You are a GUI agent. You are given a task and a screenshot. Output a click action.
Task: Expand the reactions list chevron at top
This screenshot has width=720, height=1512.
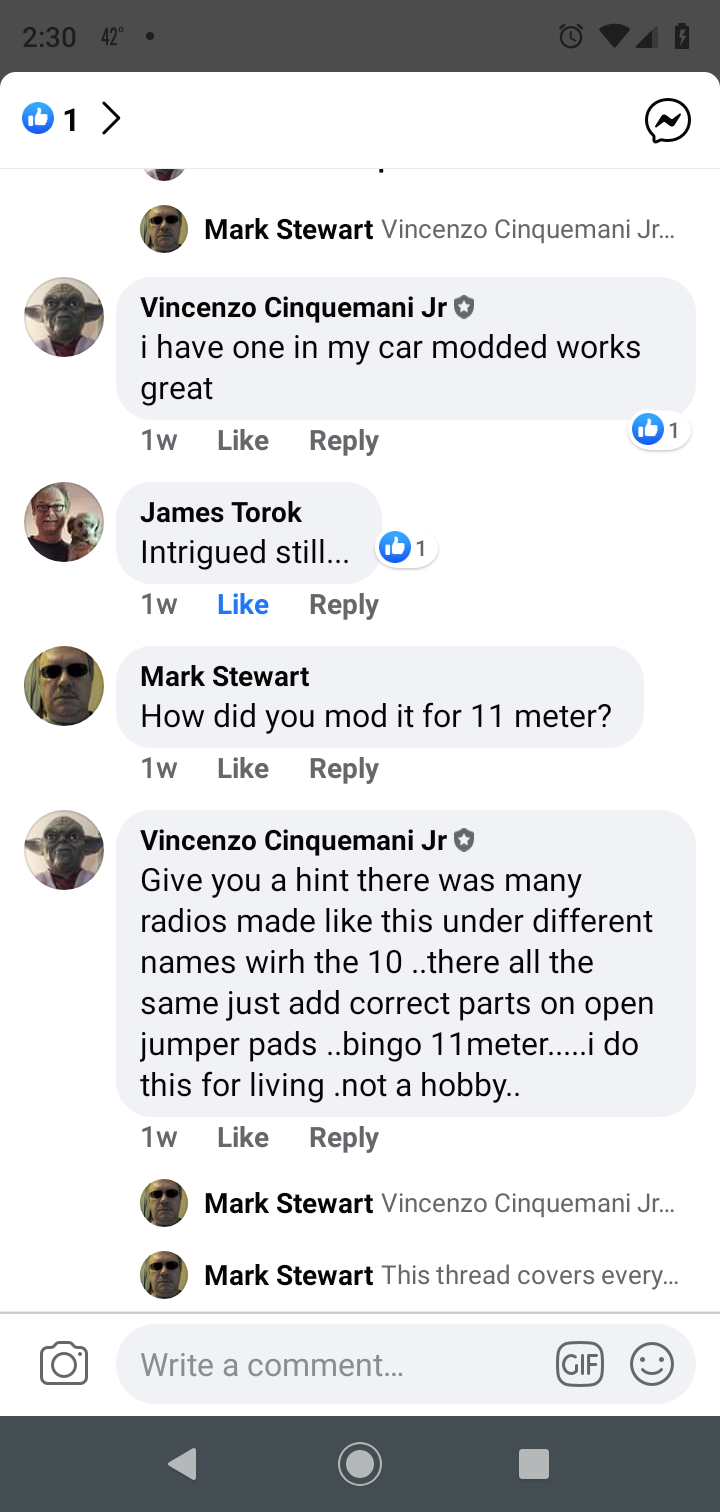coord(111,120)
